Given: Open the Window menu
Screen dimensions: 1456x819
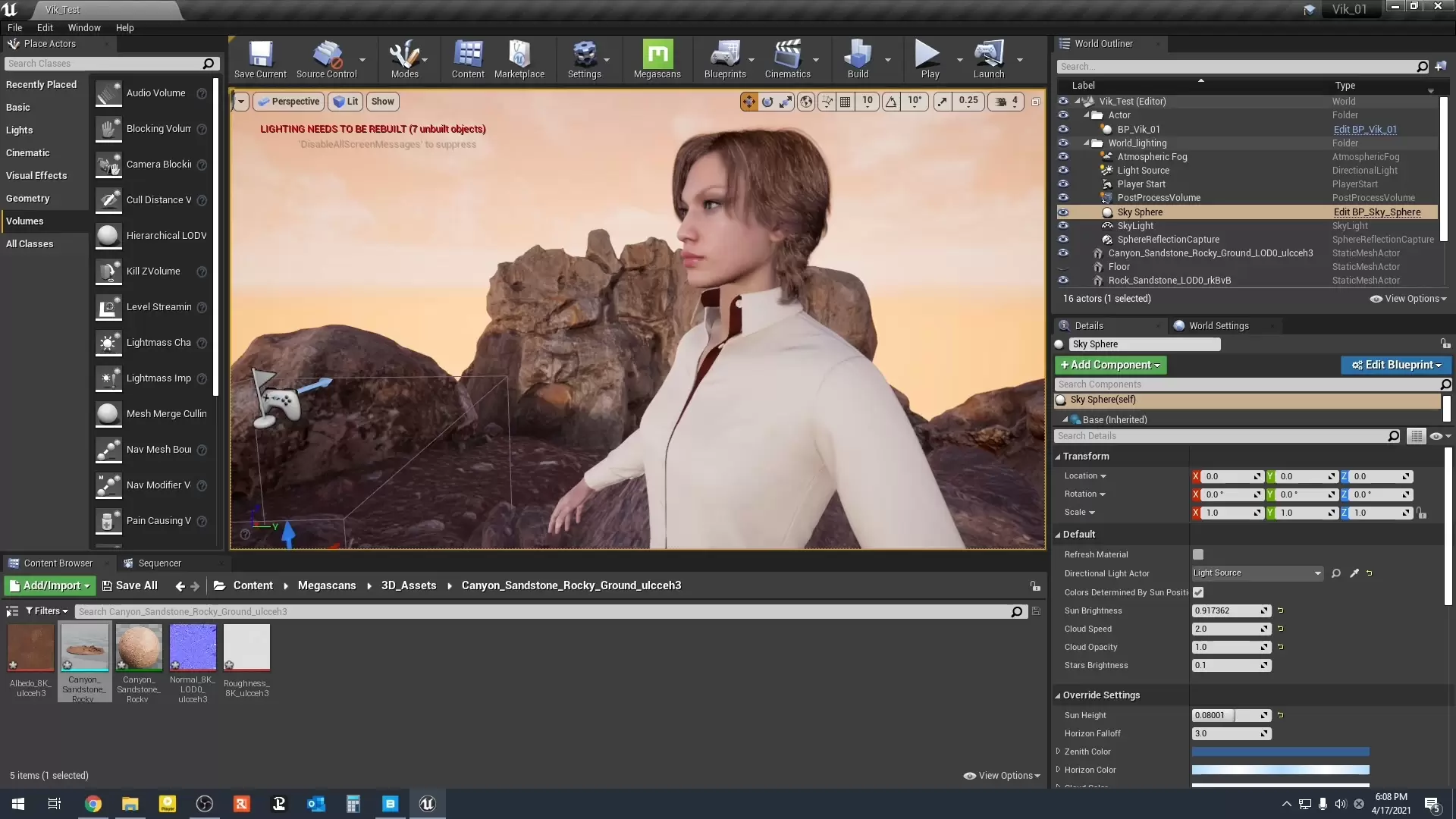Looking at the screenshot, I should tap(83, 27).
